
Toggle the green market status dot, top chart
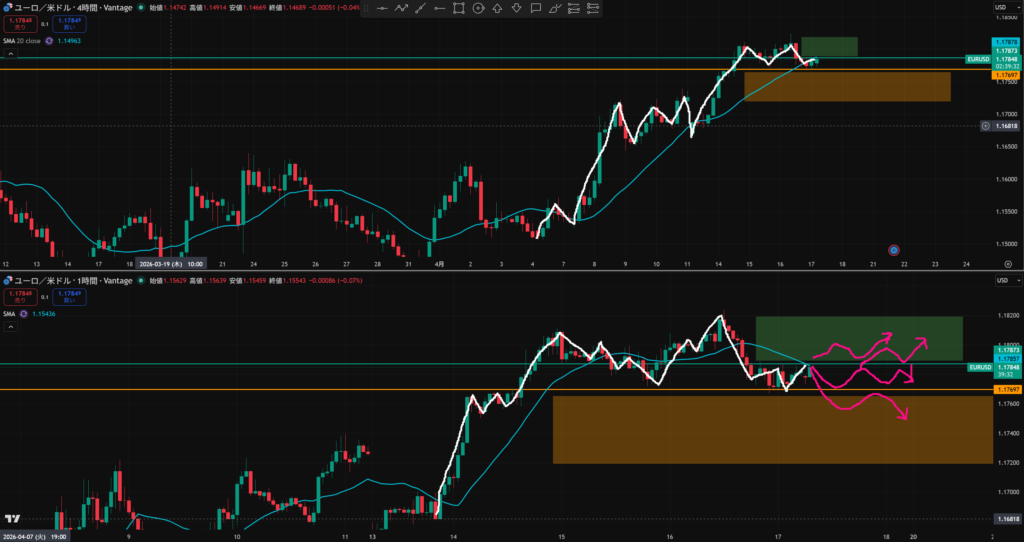(x=143, y=8)
